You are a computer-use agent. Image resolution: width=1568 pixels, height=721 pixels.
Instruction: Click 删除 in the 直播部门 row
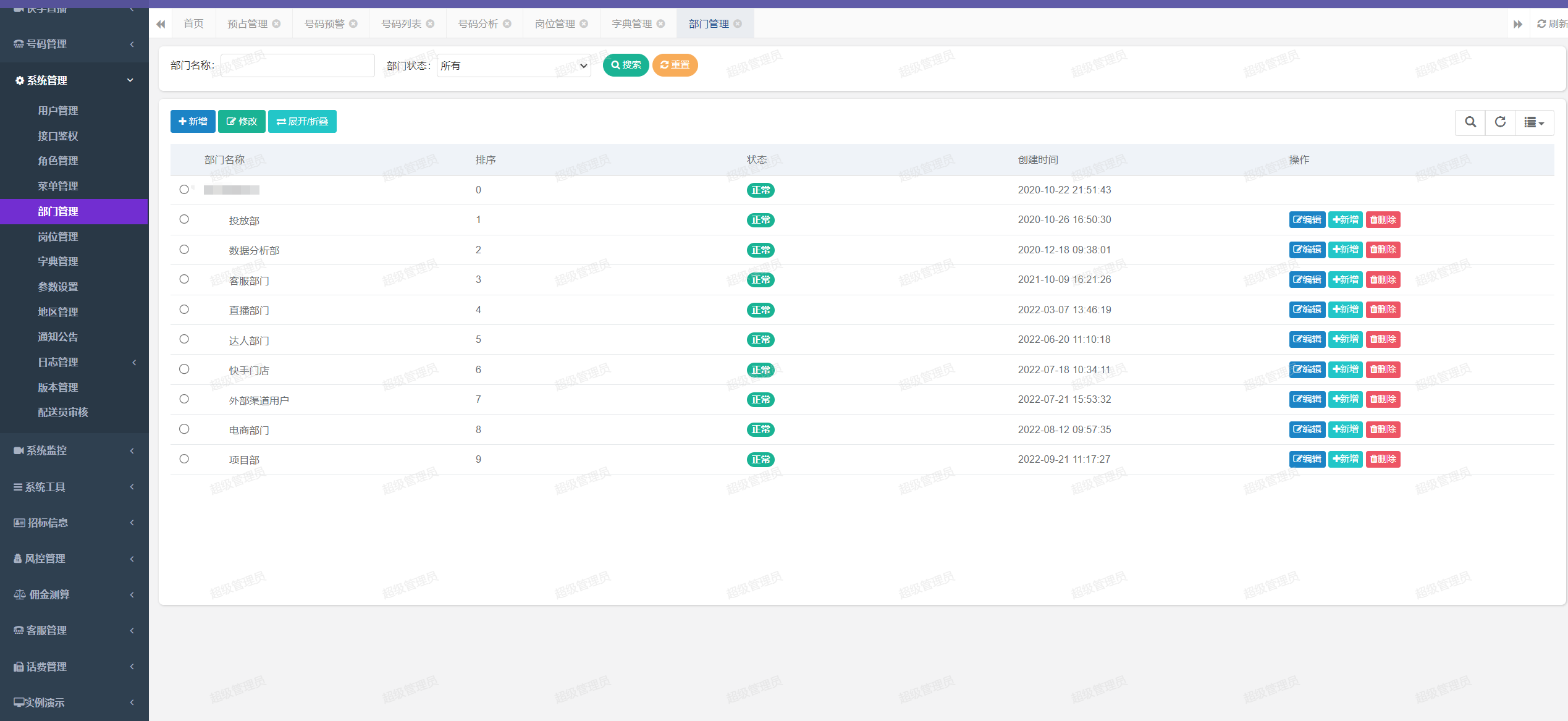tap(1383, 310)
